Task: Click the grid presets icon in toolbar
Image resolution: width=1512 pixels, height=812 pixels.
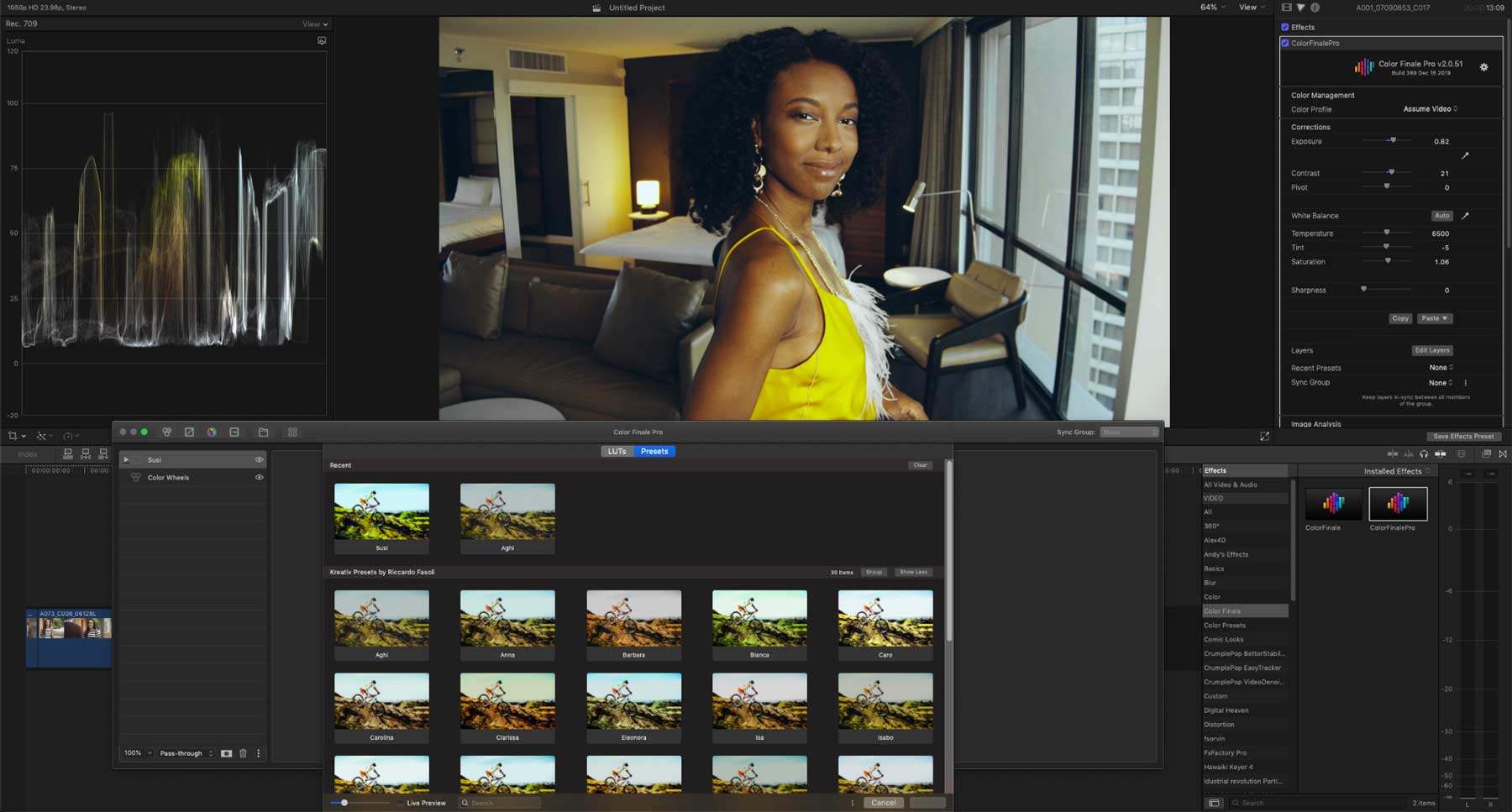Action: click(292, 432)
